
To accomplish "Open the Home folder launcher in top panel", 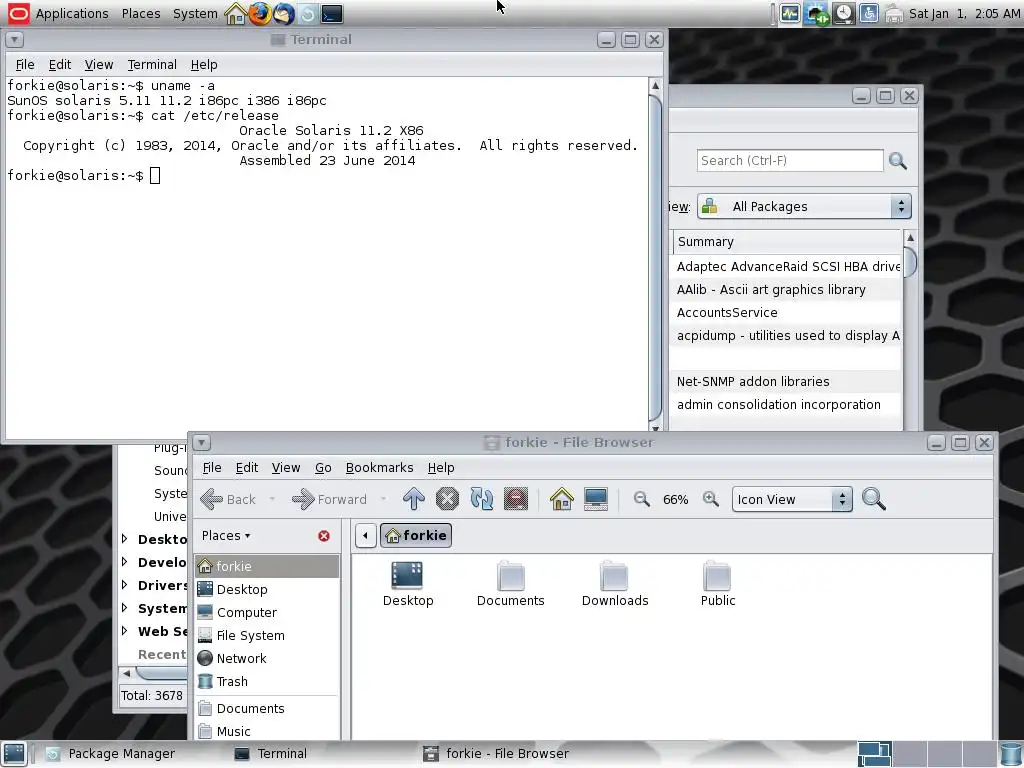I will click(235, 14).
